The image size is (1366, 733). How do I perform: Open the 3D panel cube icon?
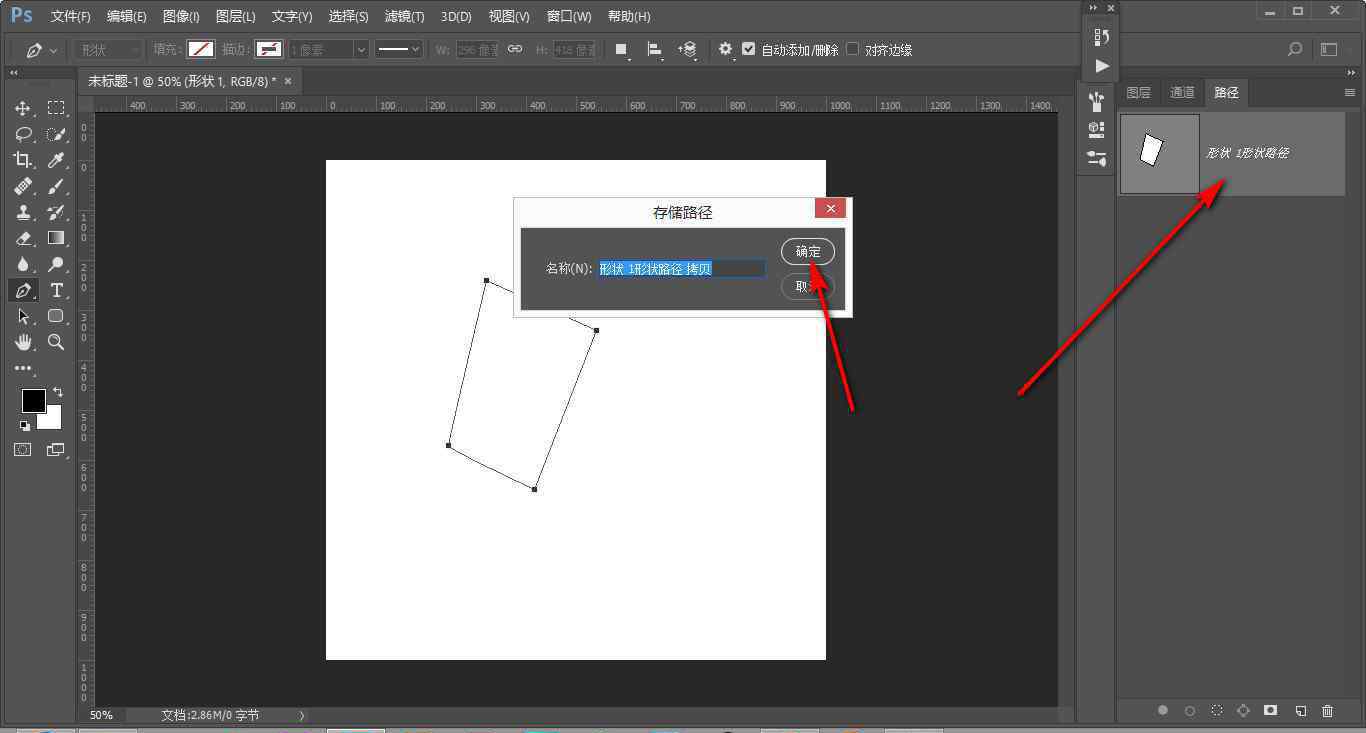pyautogui.click(x=1096, y=129)
